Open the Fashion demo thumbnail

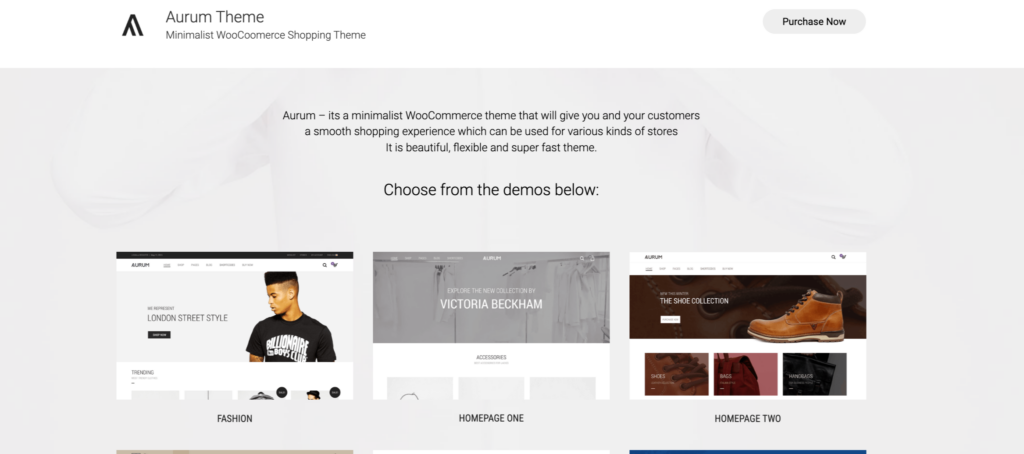pyautogui.click(x=234, y=325)
